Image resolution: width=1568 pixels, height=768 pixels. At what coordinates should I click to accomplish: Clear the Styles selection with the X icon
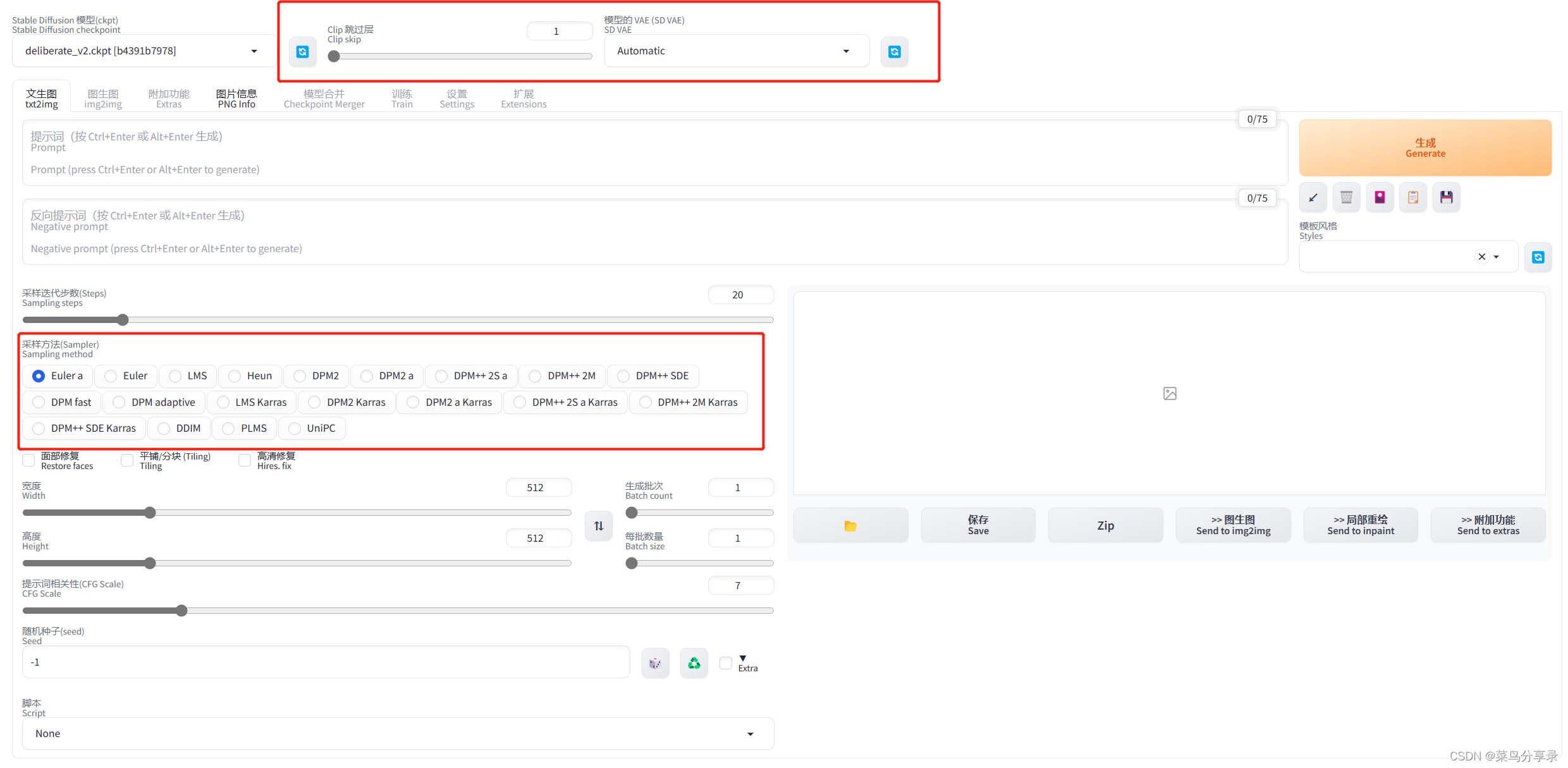[x=1481, y=257]
